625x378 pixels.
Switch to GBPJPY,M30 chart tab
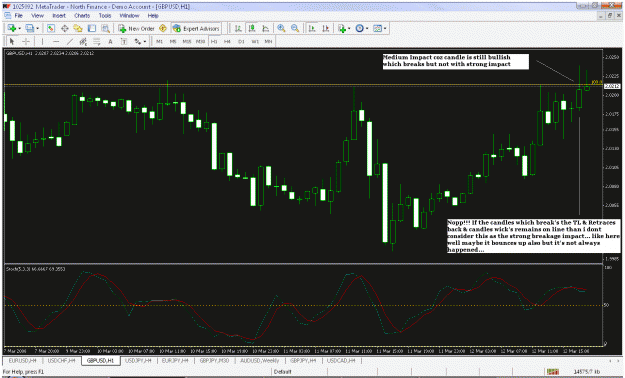214,360
